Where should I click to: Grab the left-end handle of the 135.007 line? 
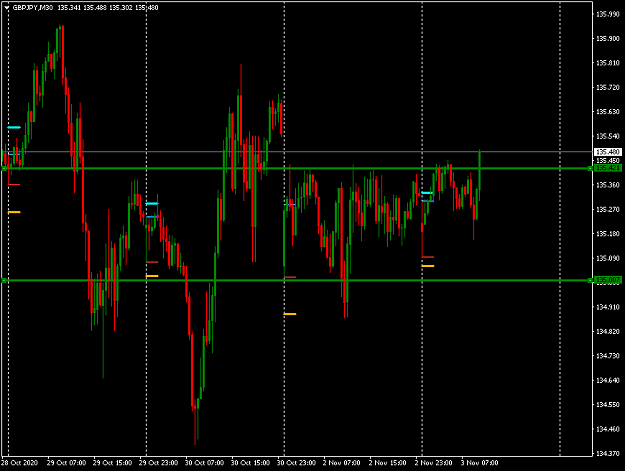(4, 281)
